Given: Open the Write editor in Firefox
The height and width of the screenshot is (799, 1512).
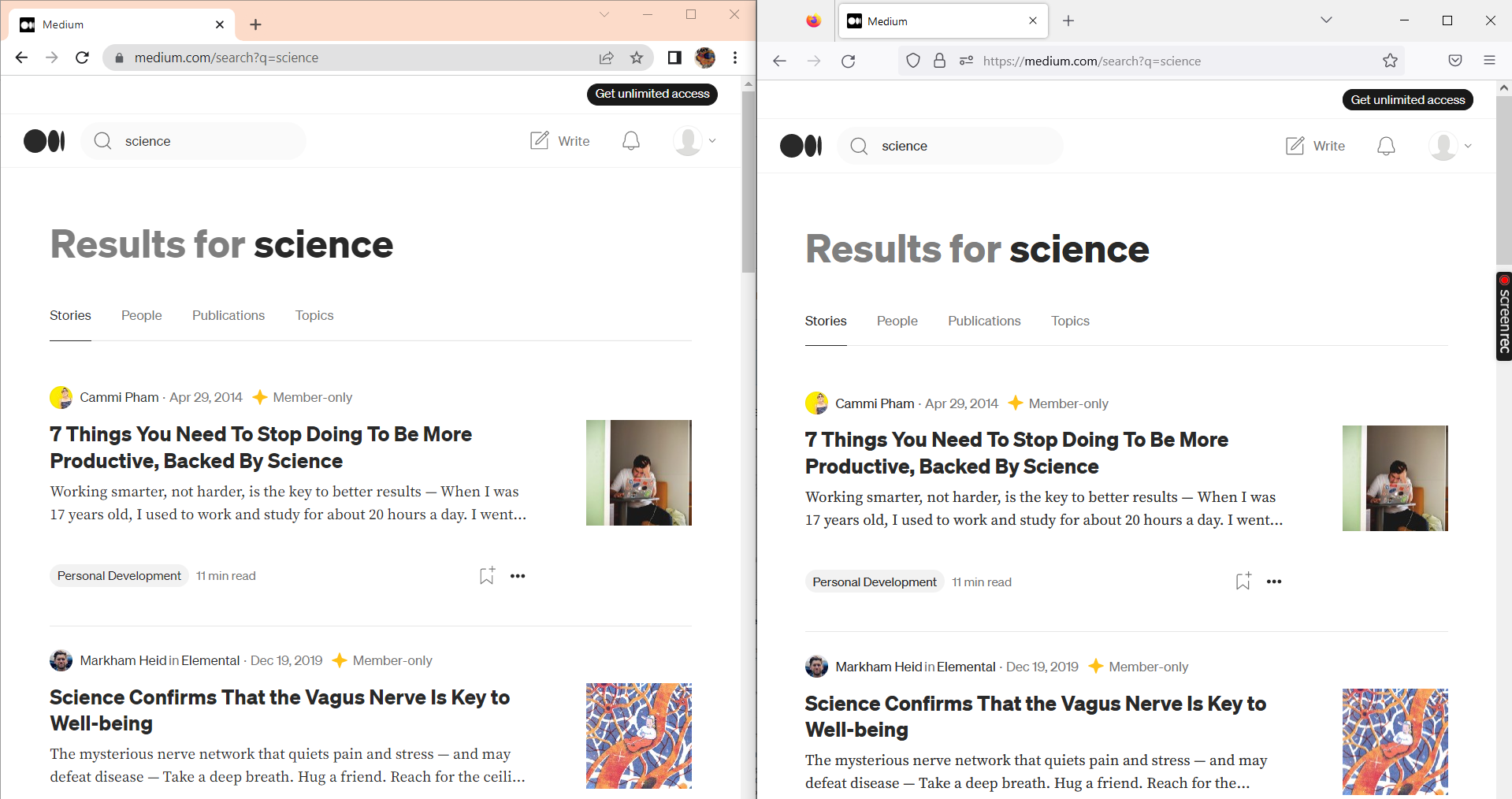Looking at the screenshot, I should tap(1315, 146).
